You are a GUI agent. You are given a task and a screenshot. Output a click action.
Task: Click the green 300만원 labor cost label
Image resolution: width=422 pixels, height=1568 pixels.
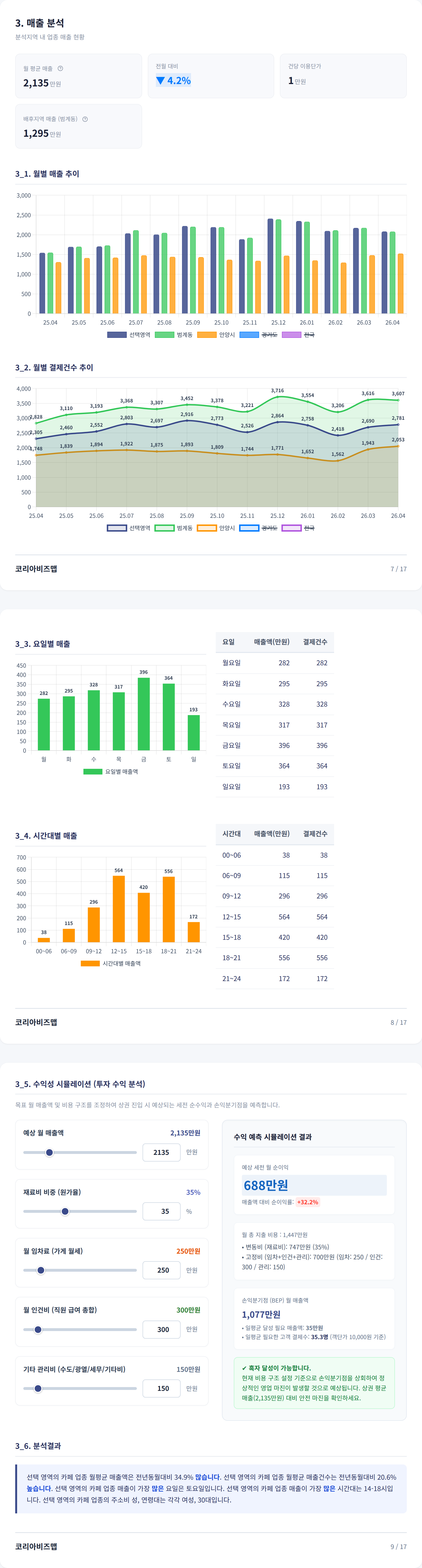[x=188, y=1310]
